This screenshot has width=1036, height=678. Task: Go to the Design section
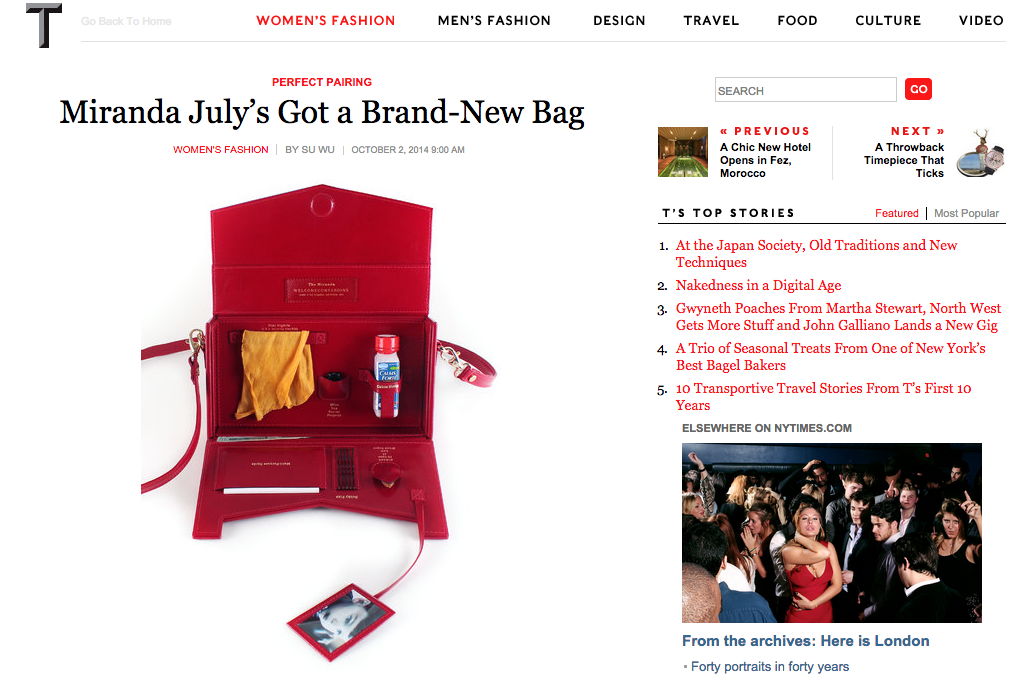pyautogui.click(x=619, y=20)
